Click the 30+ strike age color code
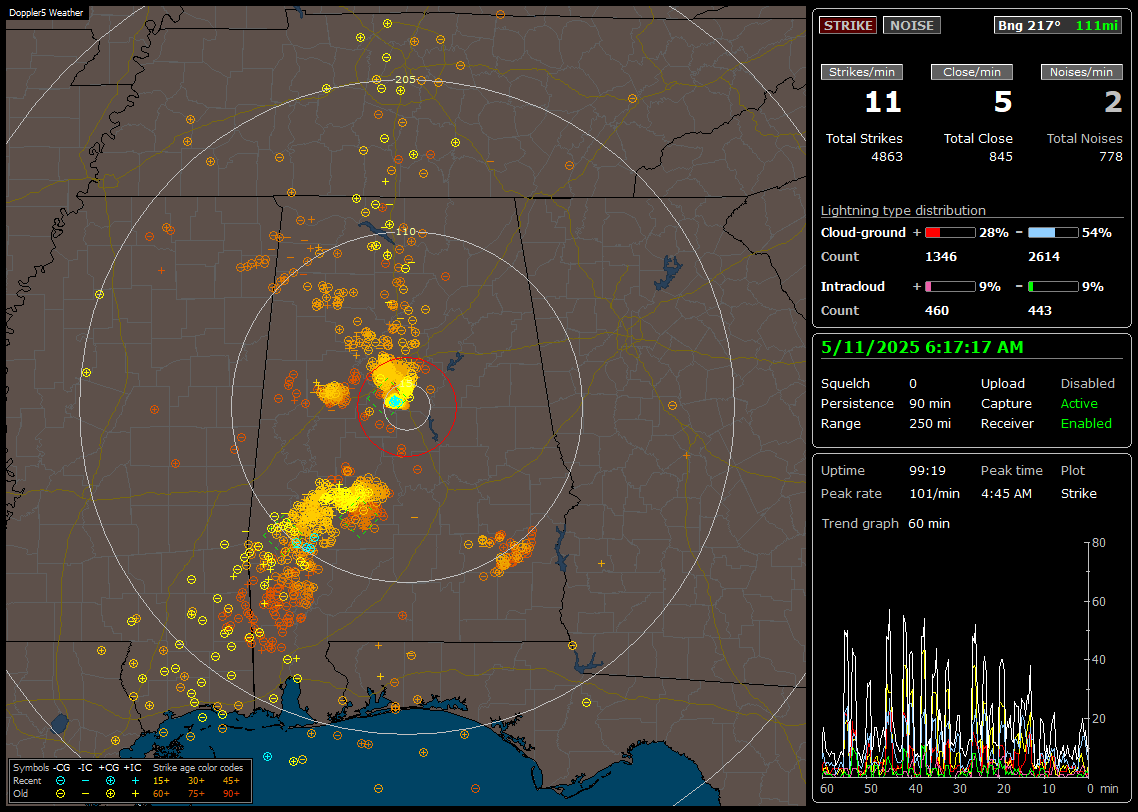This screenshot has width=1138, height=812. 196,781
